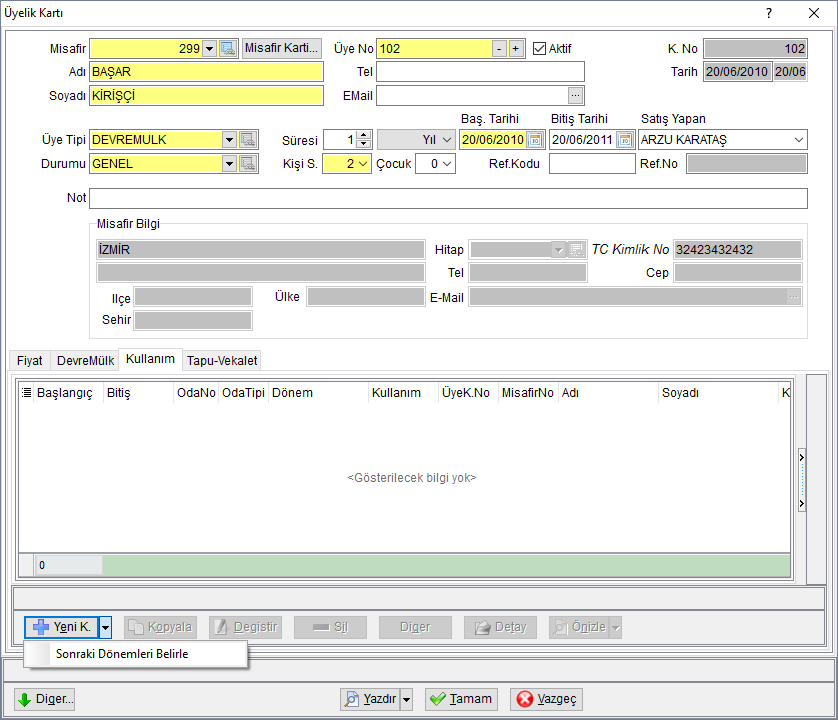
Task: Close the Üyelik Kartı window
Action: point(813,13)
